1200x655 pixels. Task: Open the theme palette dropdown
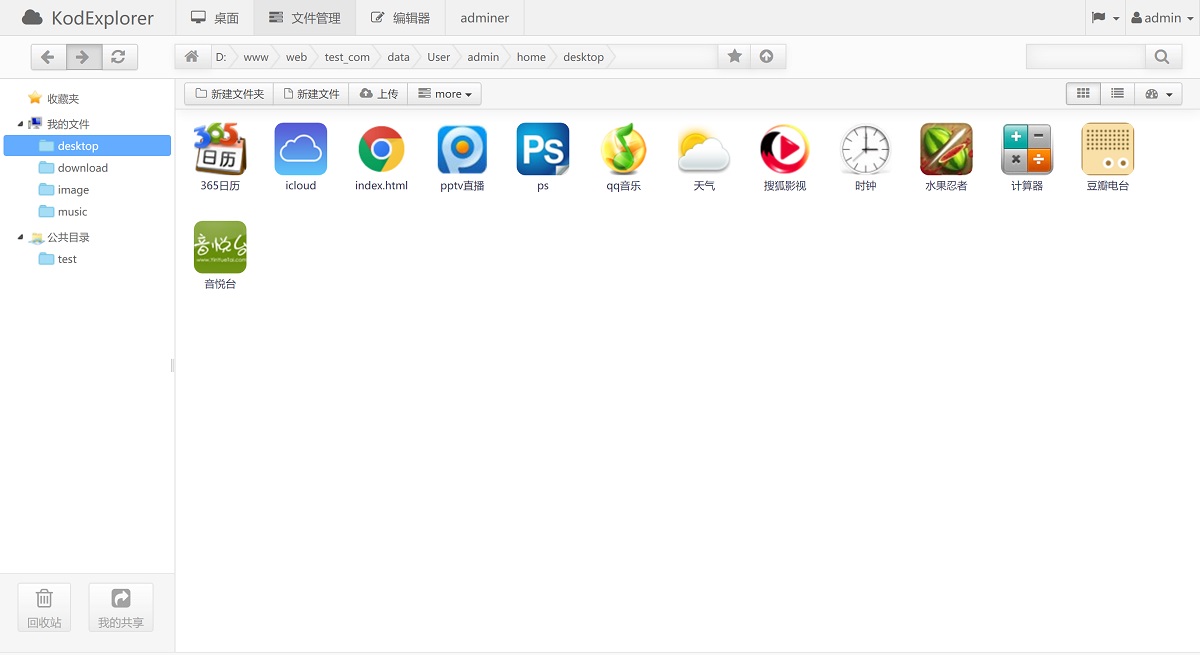[1158, 94]
